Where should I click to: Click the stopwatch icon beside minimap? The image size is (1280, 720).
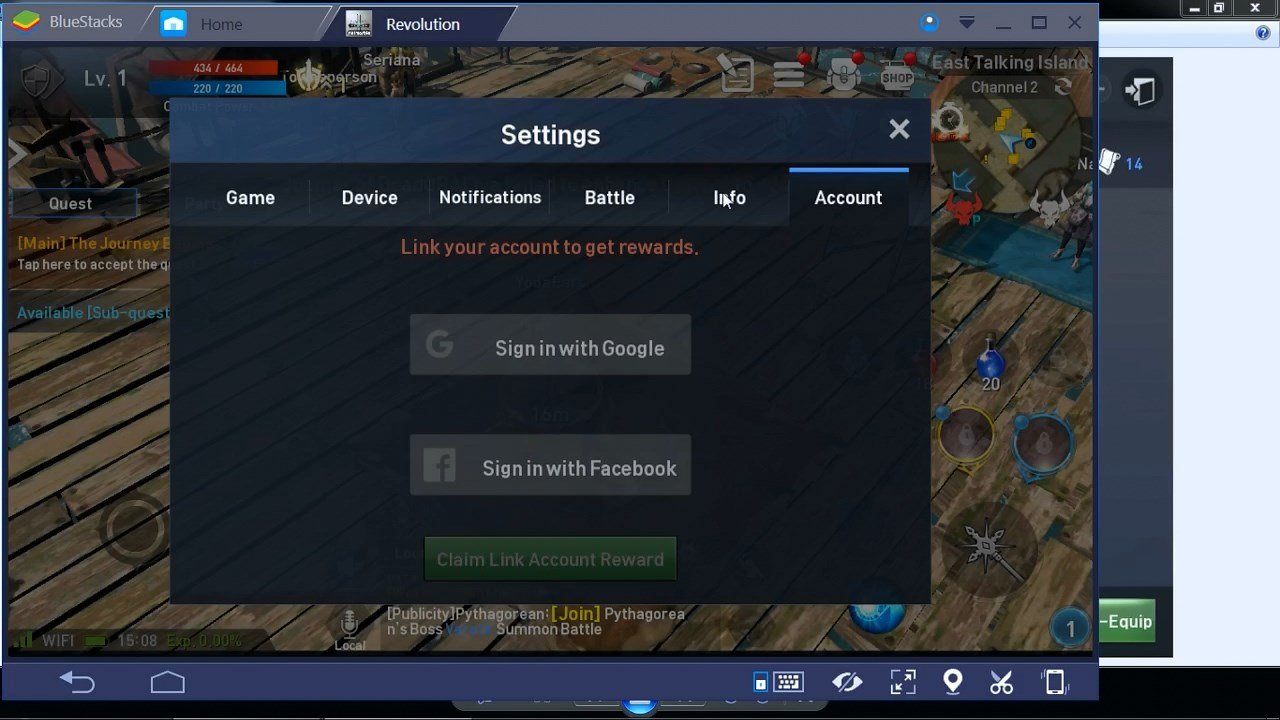point(949,122)
